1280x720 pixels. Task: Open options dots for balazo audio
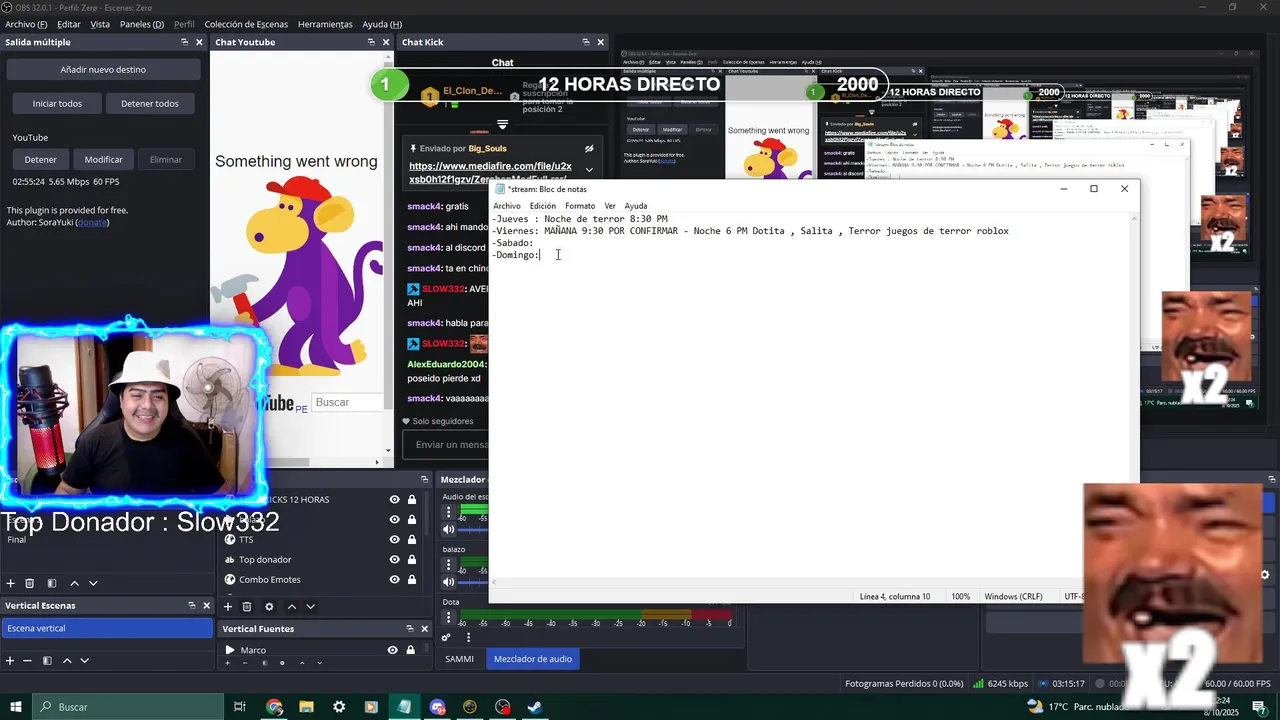pyautogui.click(x=449, y=565)
